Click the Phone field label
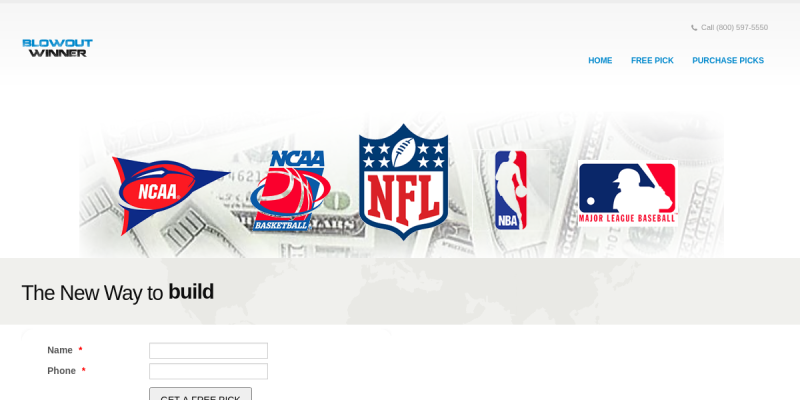The height and width of the screenshot is (400, 800). 61,371
